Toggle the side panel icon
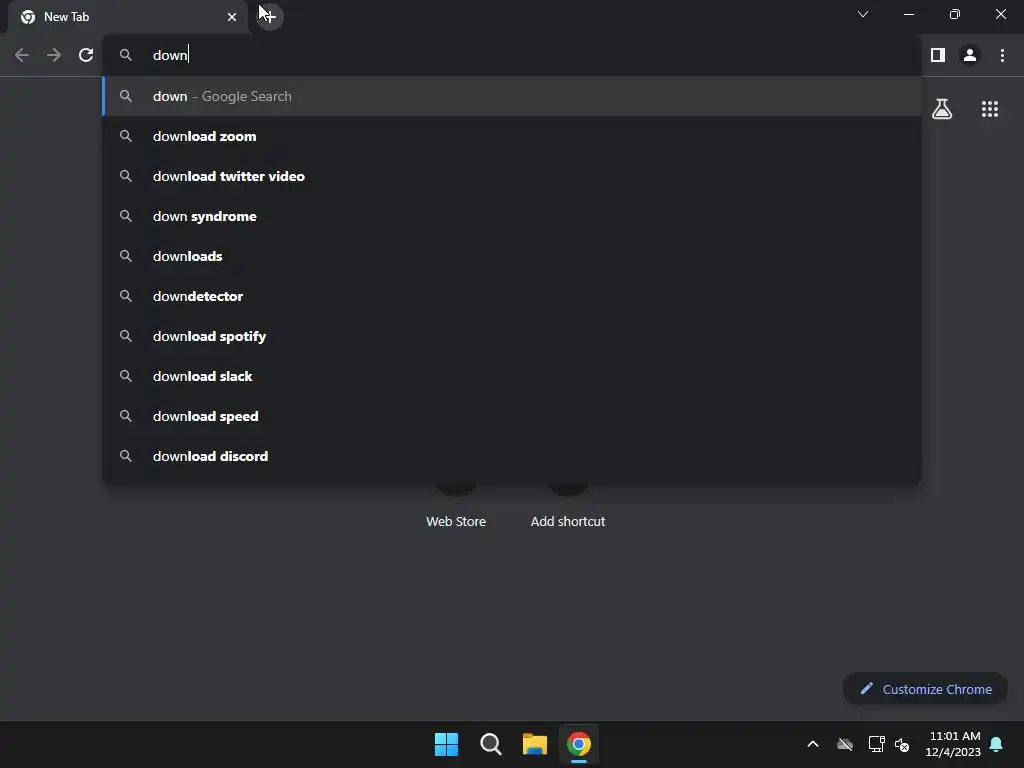This screenshot has width=1024, height=768. coord(938,56)
